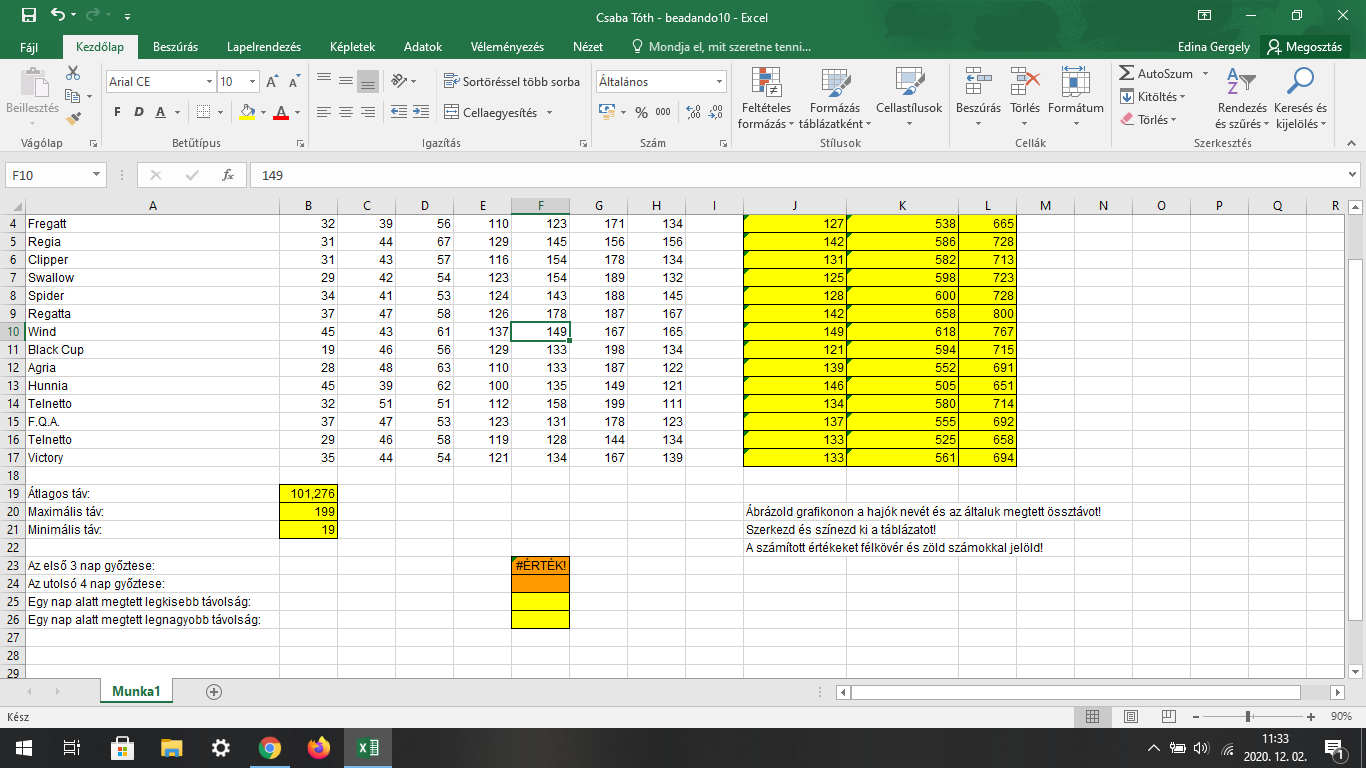Viewport: 1366px width, 768px height.
Task: Click the Format Painter brush icon
Action: click(73, 118)
